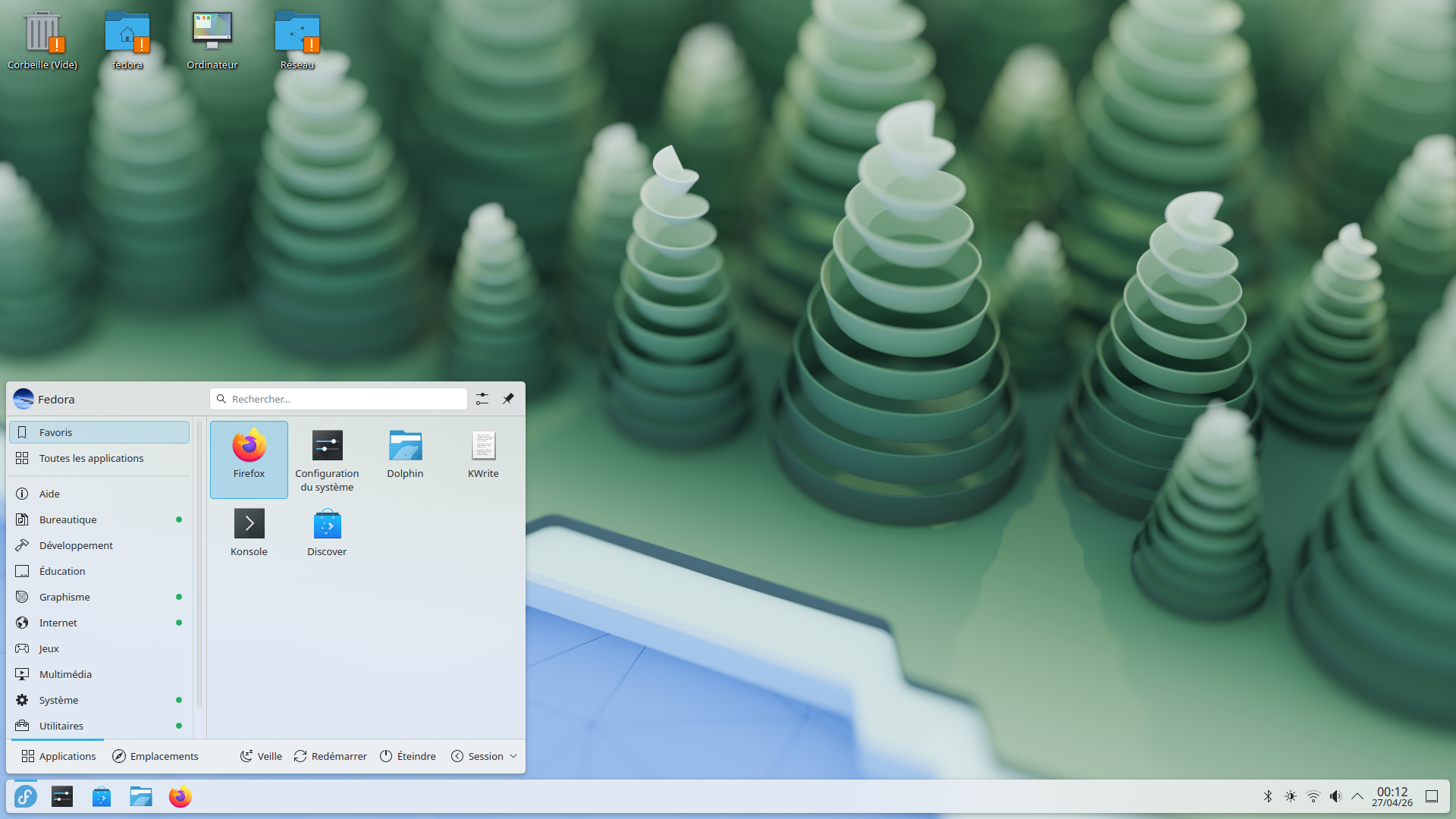Screen dimensions: 1456x819
Task: Click the Bluetooth tray icon
Action: [x=1268, y=796]
